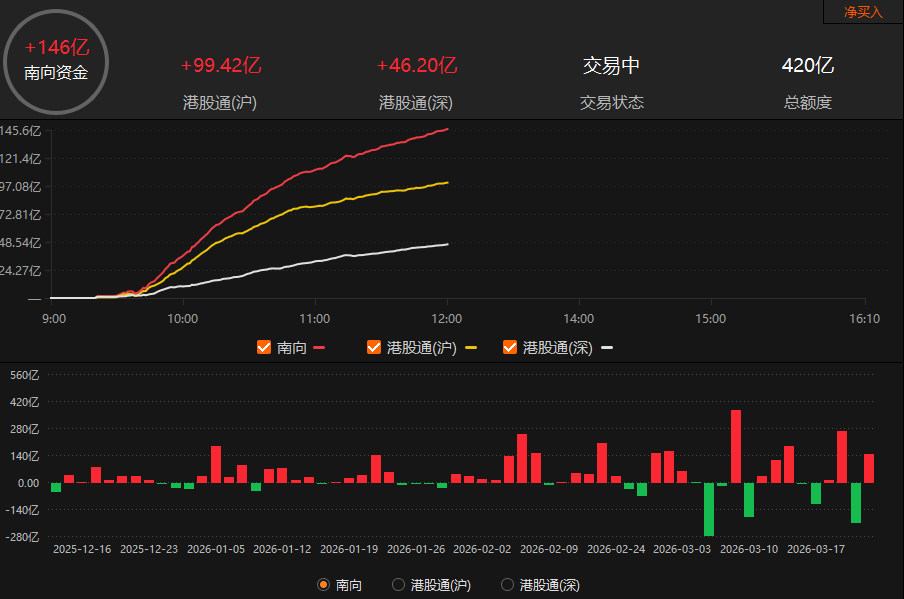Click the +146亿 南向资金 circle indicator
Image resolution: width=904 pixels, height=599 pixels.
[x=56, y=61]
